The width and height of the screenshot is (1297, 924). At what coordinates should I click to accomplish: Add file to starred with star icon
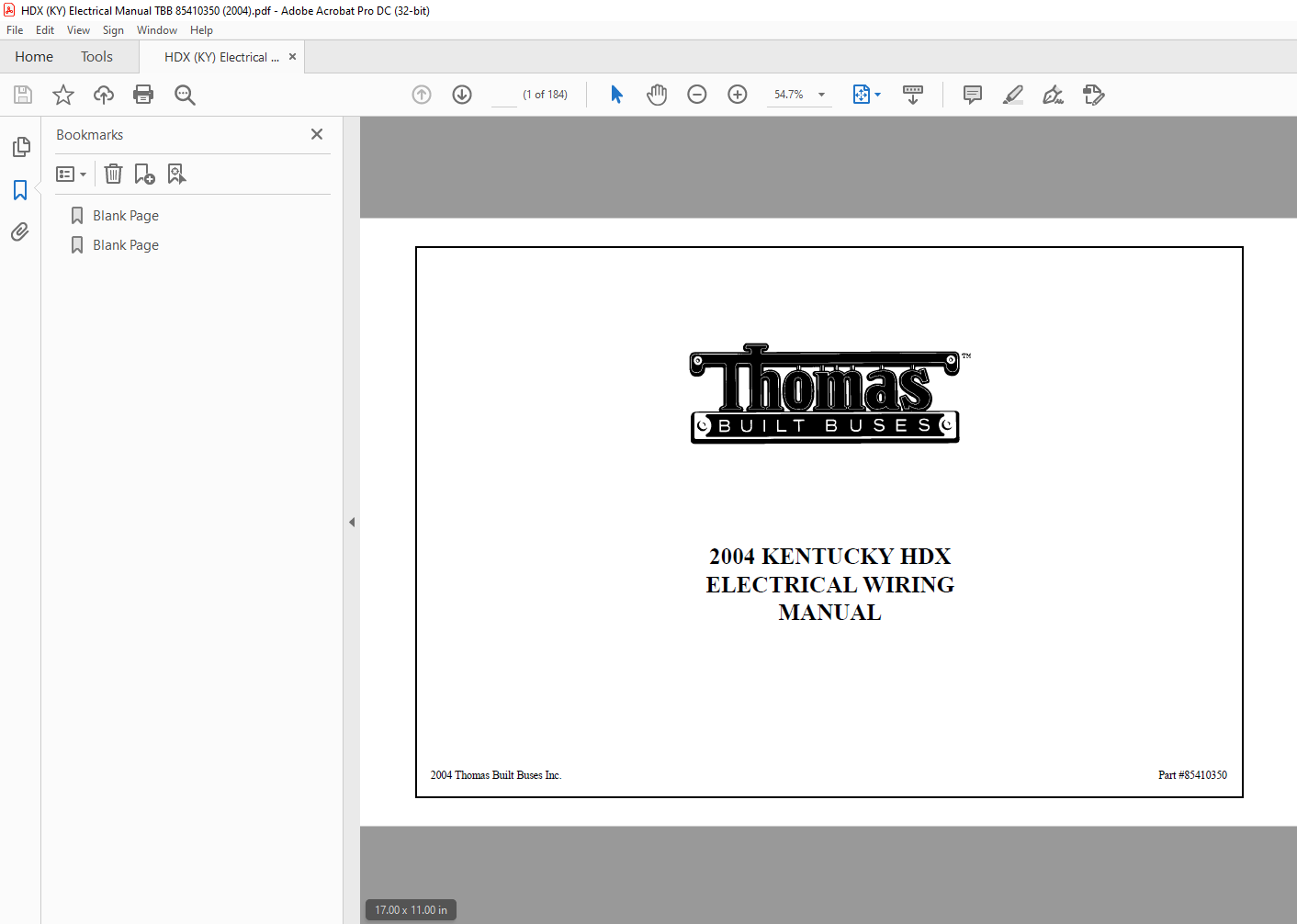(x=63, y=95)
